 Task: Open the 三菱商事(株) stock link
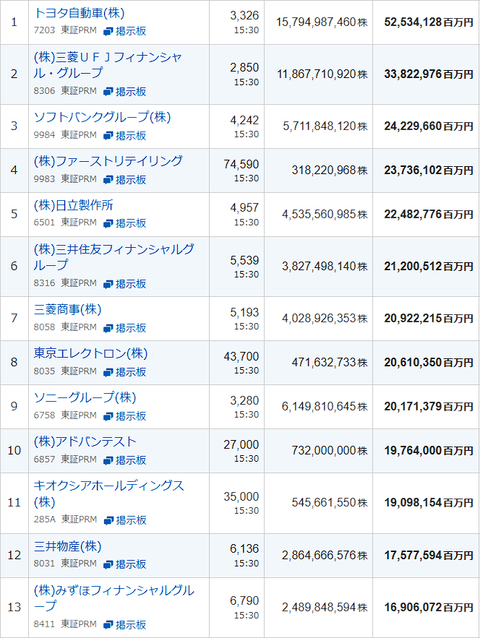pos(68,310)
